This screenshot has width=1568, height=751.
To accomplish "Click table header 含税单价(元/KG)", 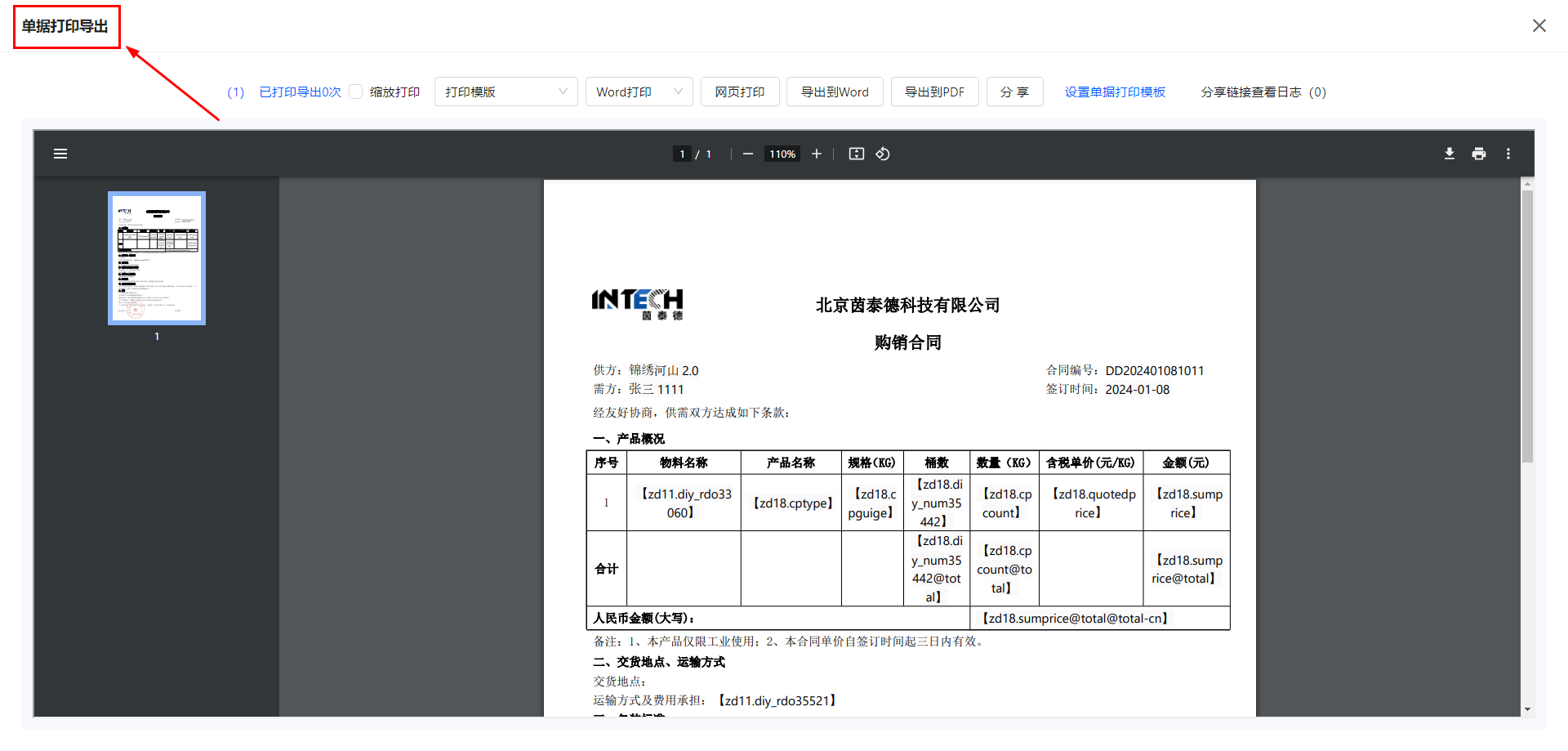I will (x=1090, y=463).
